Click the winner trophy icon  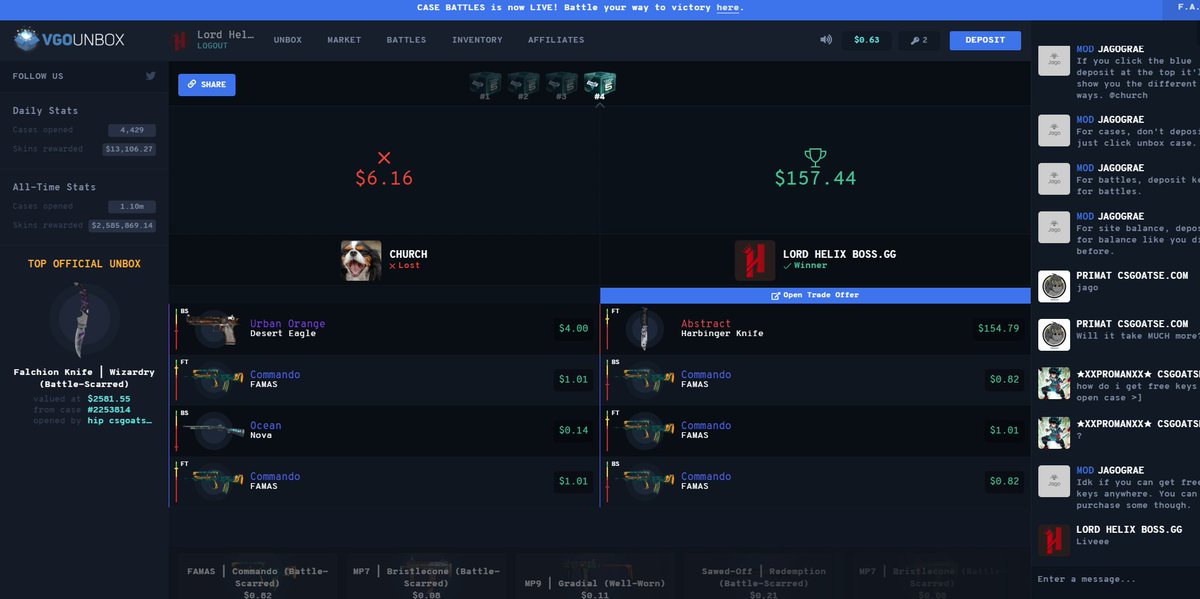click(x=815, y=157)
